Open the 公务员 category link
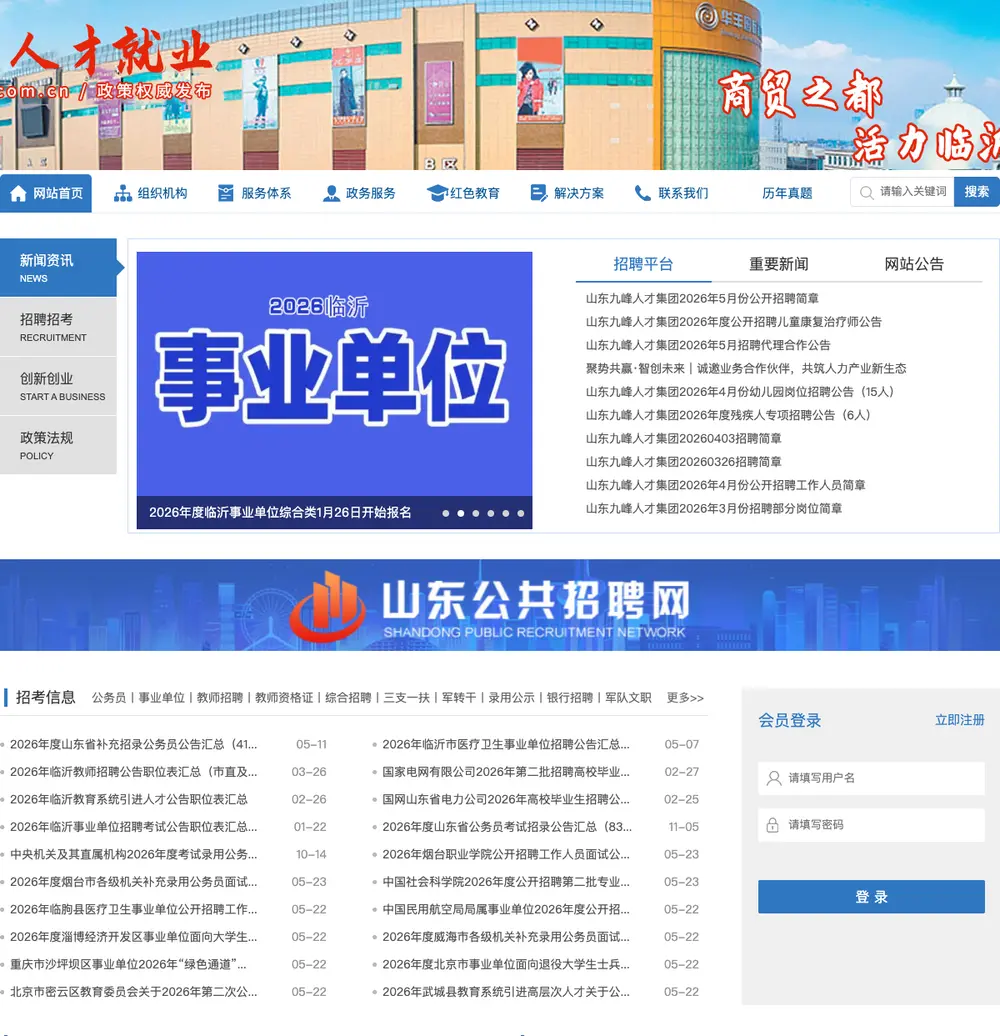1000x1036 pixels. click(109, 698)
